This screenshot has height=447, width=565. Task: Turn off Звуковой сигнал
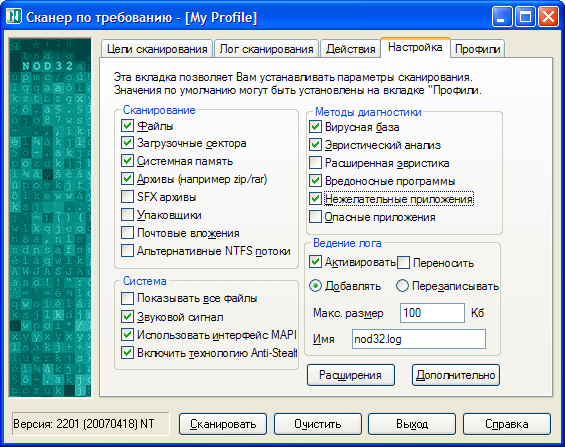tap(127, 317)
